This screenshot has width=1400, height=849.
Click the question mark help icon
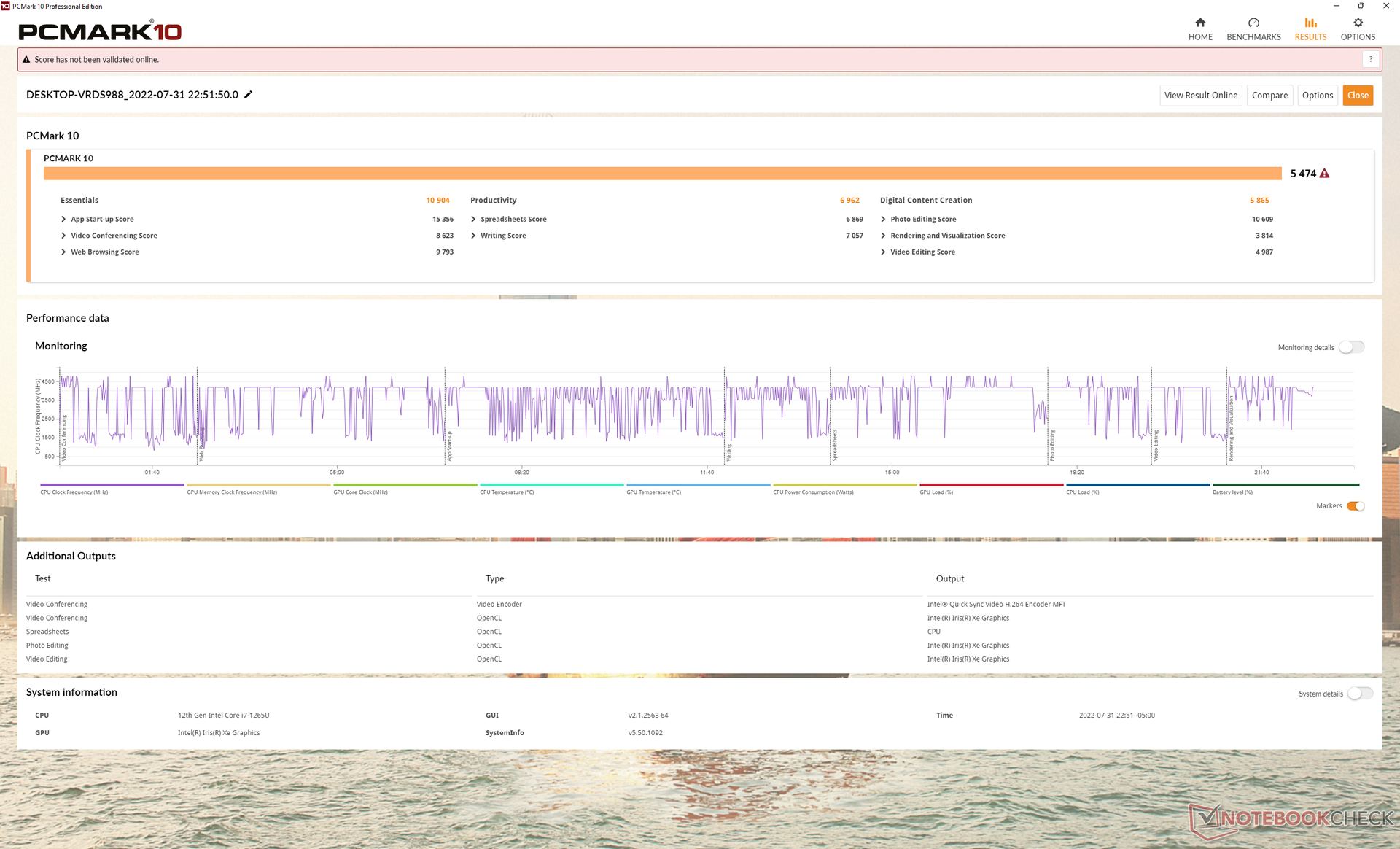point(1371,60)
